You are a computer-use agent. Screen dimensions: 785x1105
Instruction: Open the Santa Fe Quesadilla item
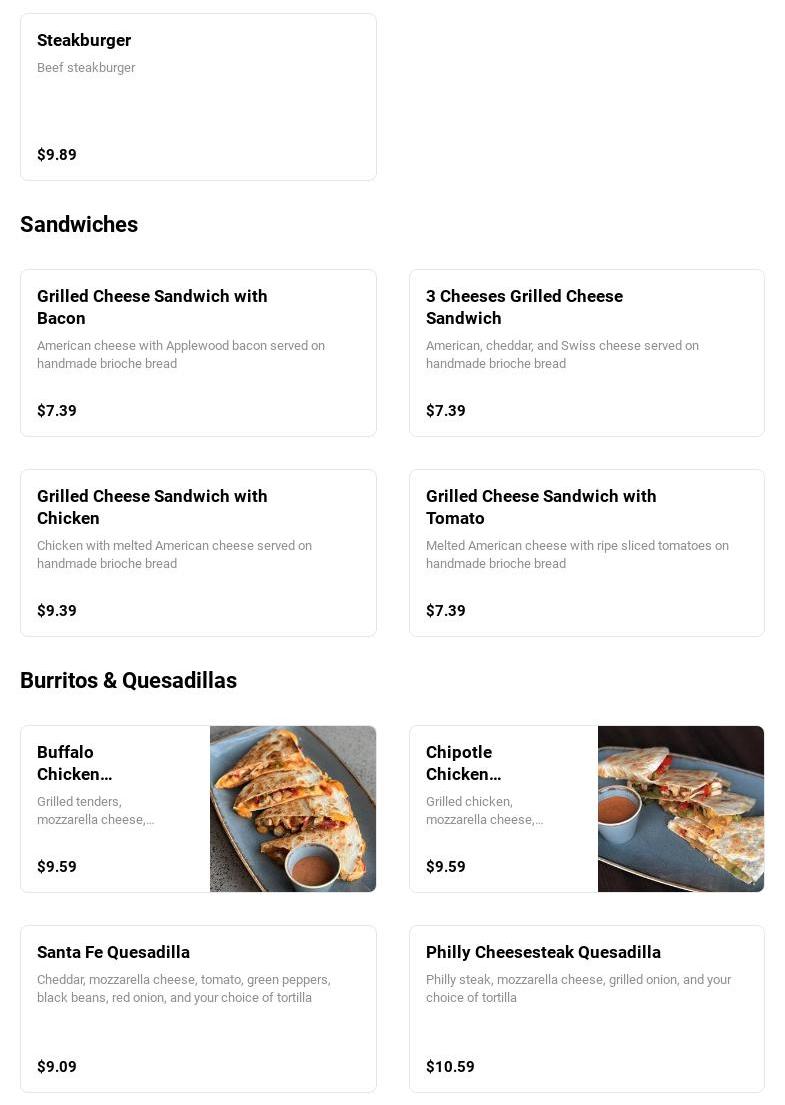[113, 953]
